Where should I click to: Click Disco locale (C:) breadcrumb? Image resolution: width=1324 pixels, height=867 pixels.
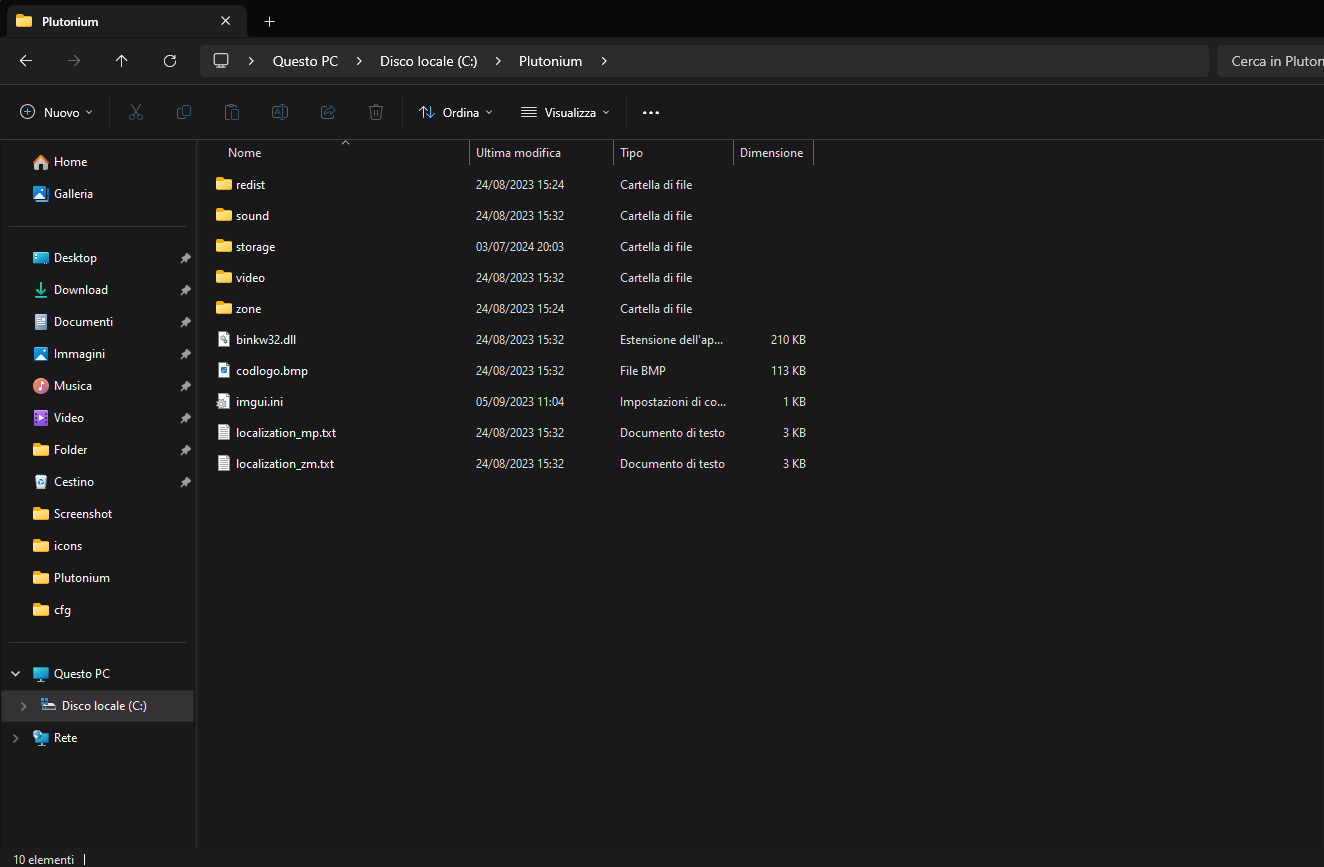click(428, 61)
